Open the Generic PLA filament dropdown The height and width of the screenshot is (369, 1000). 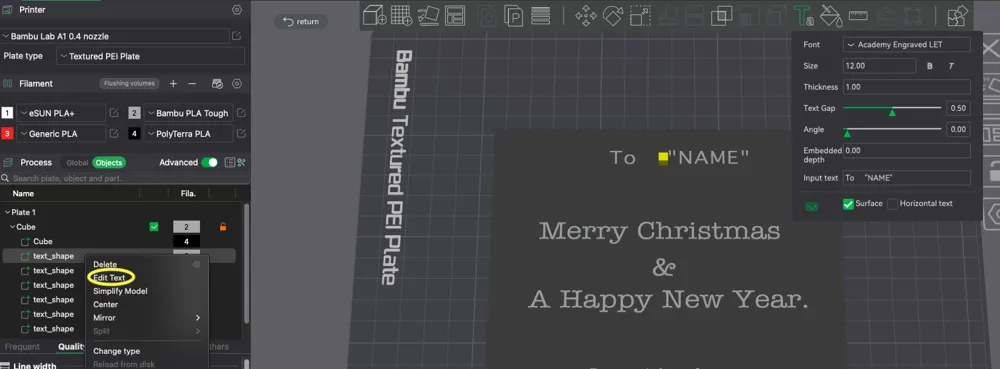[61, 134]
